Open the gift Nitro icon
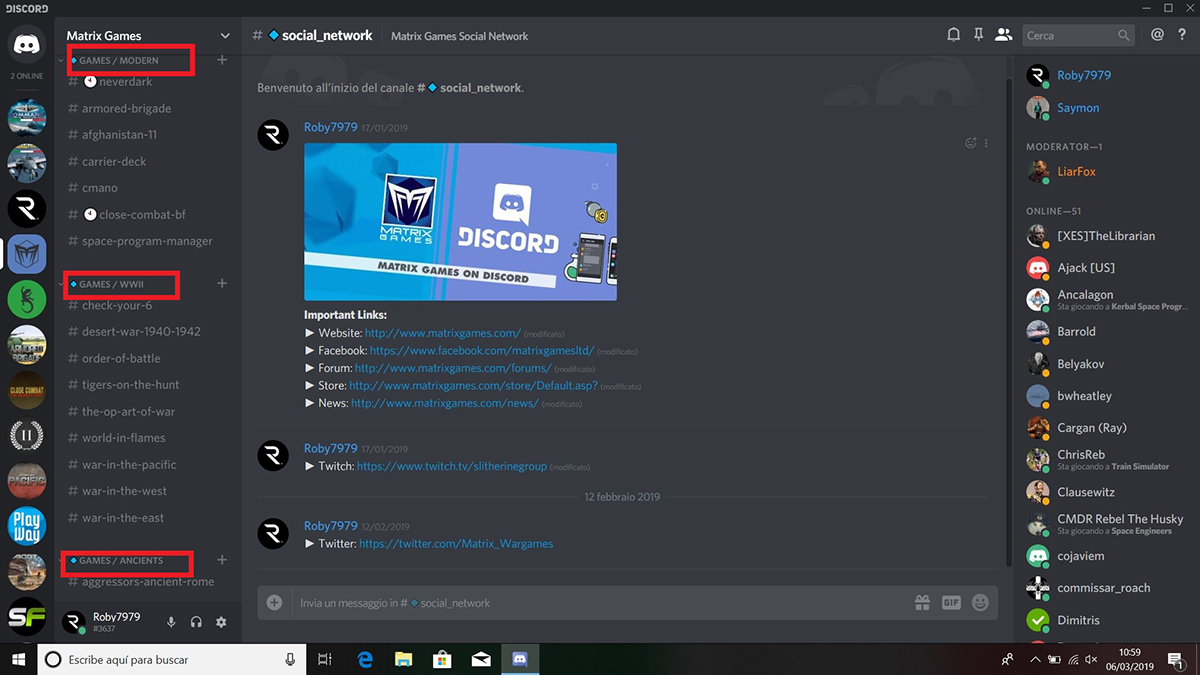Screen dimensions: 1200x675 click(922, 603)
